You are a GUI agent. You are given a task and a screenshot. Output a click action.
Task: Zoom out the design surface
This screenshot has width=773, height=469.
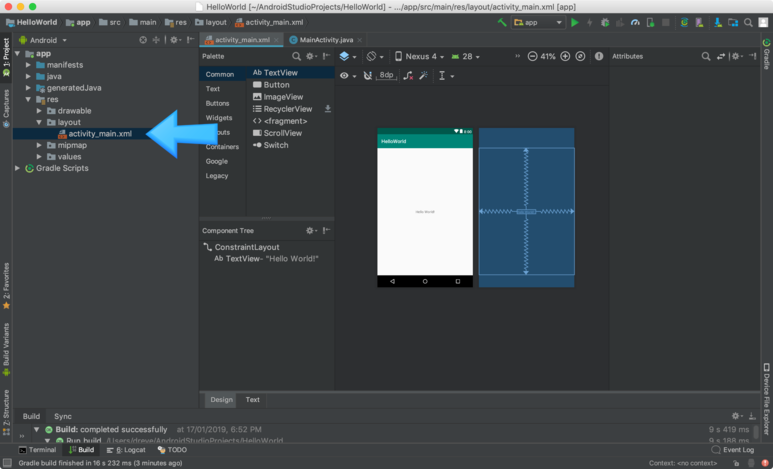pyautogui.click(x=532, y=56)
